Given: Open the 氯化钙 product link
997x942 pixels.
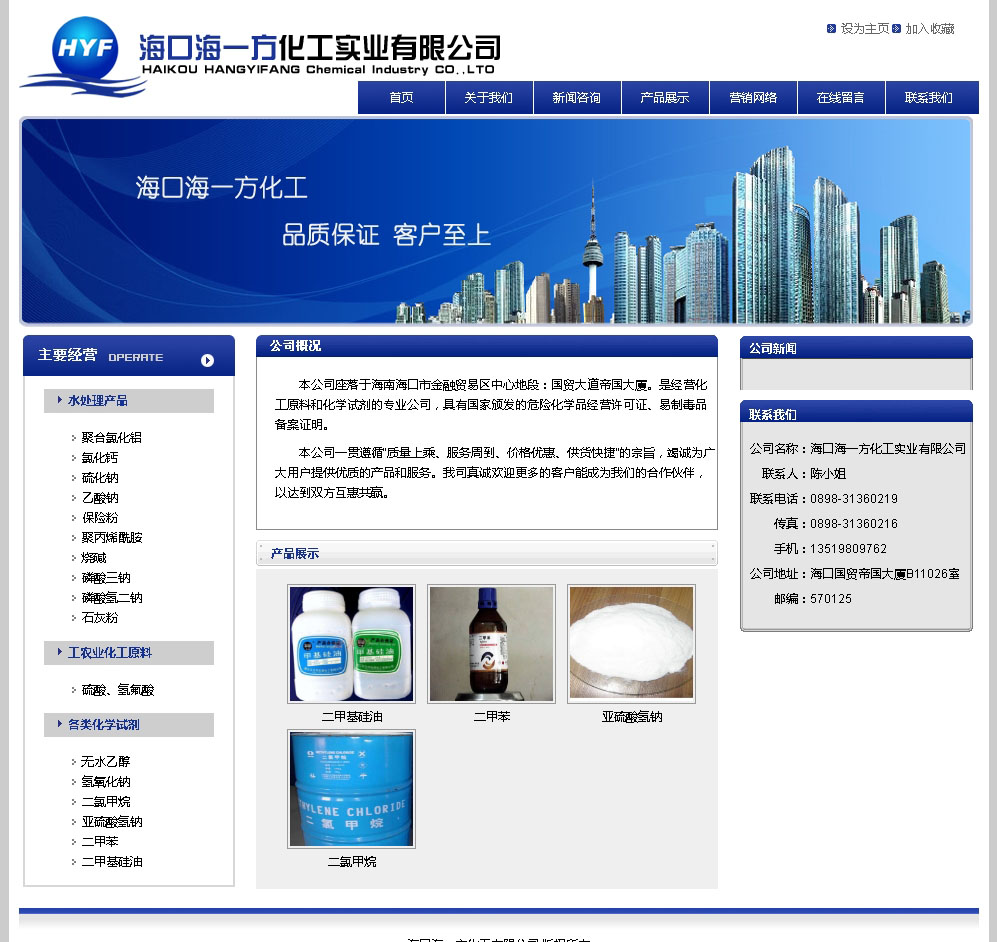Looking at the screenshot, I should pos(100,458).
